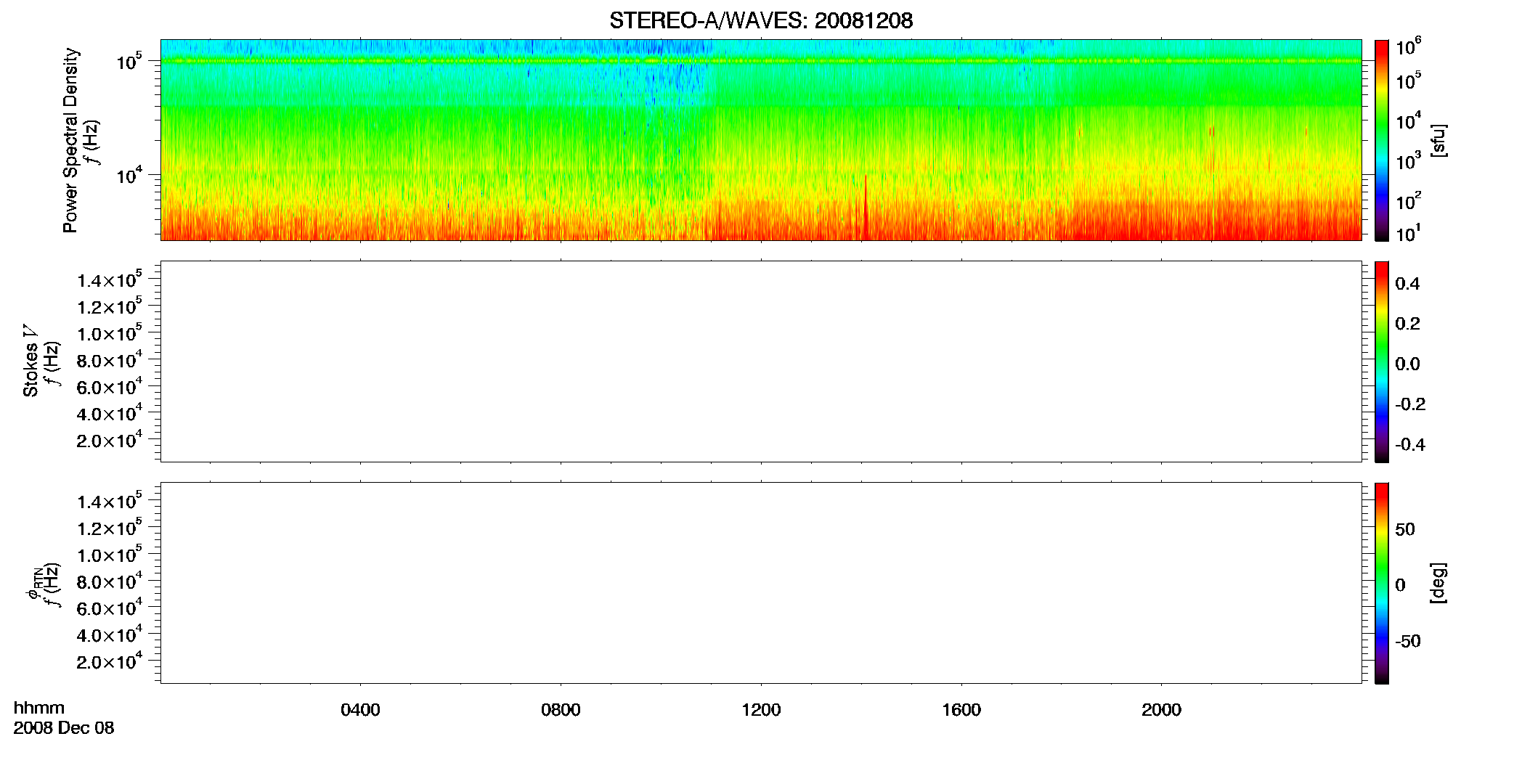This screenshot has width=1522, height=784.
Task: Click the Power Spectral Density axis label
Action: tap(70, 140)
